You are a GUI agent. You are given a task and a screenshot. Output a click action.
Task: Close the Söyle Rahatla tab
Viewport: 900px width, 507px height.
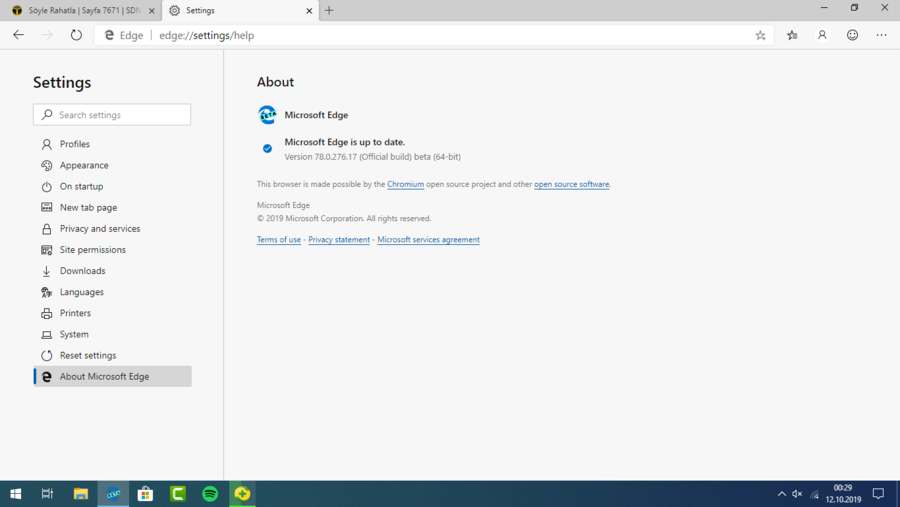pyautogui.click(x=152, y=10)
